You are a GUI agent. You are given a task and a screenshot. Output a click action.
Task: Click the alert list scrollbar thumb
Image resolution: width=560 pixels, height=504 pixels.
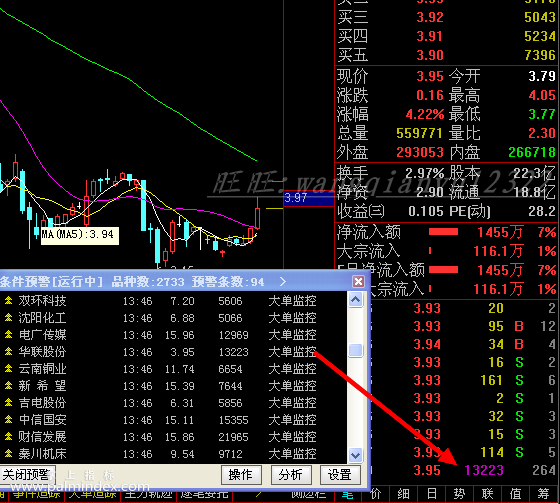click(355, 350)
